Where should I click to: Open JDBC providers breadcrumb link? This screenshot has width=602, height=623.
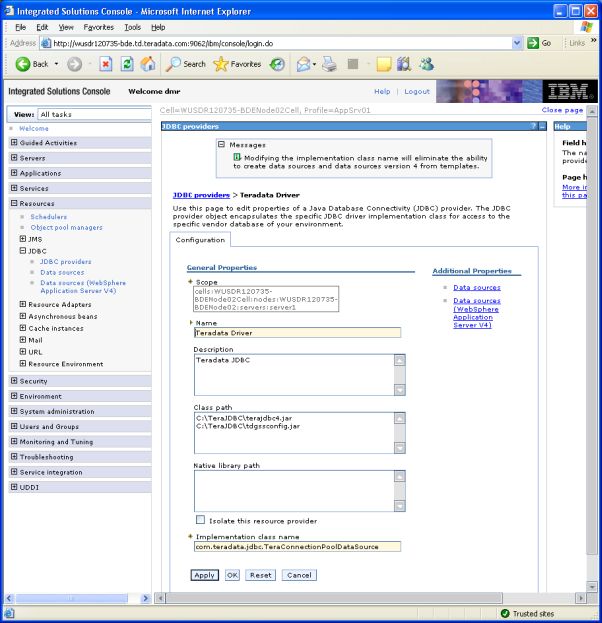[x=201, y=195]
